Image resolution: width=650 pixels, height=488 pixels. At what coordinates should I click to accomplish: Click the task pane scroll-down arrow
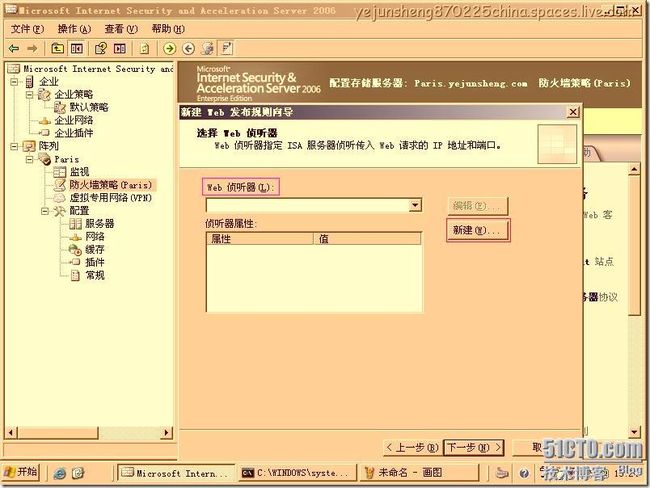[x=634, y=432]
